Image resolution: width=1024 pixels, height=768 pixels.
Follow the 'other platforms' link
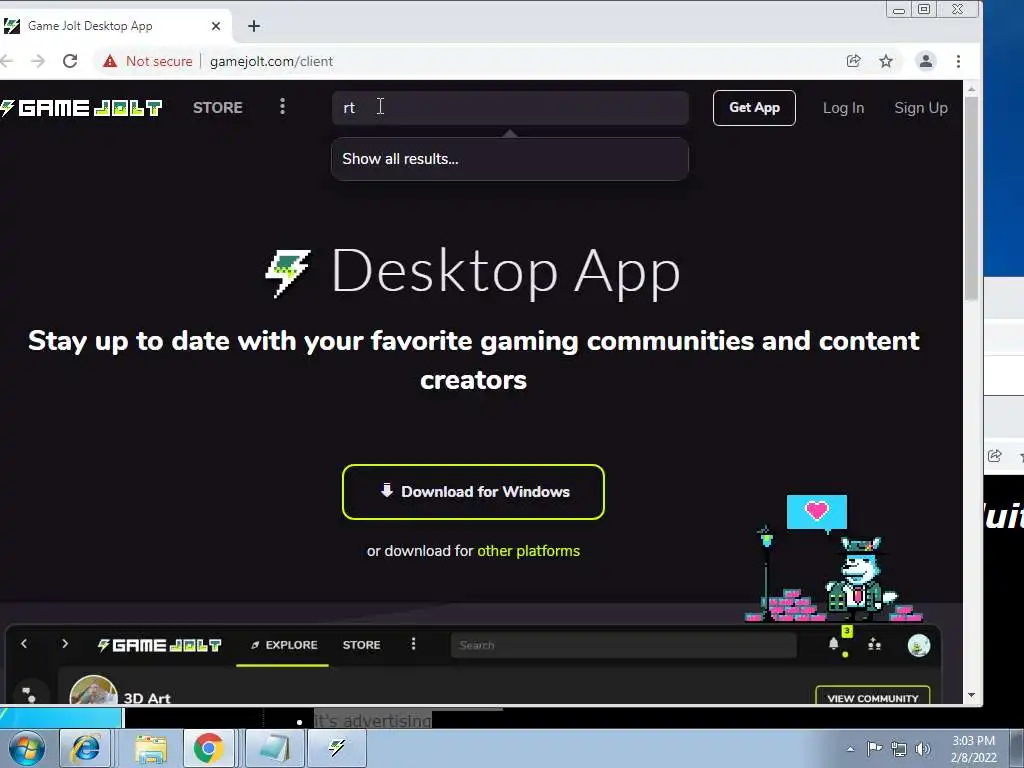528,551
